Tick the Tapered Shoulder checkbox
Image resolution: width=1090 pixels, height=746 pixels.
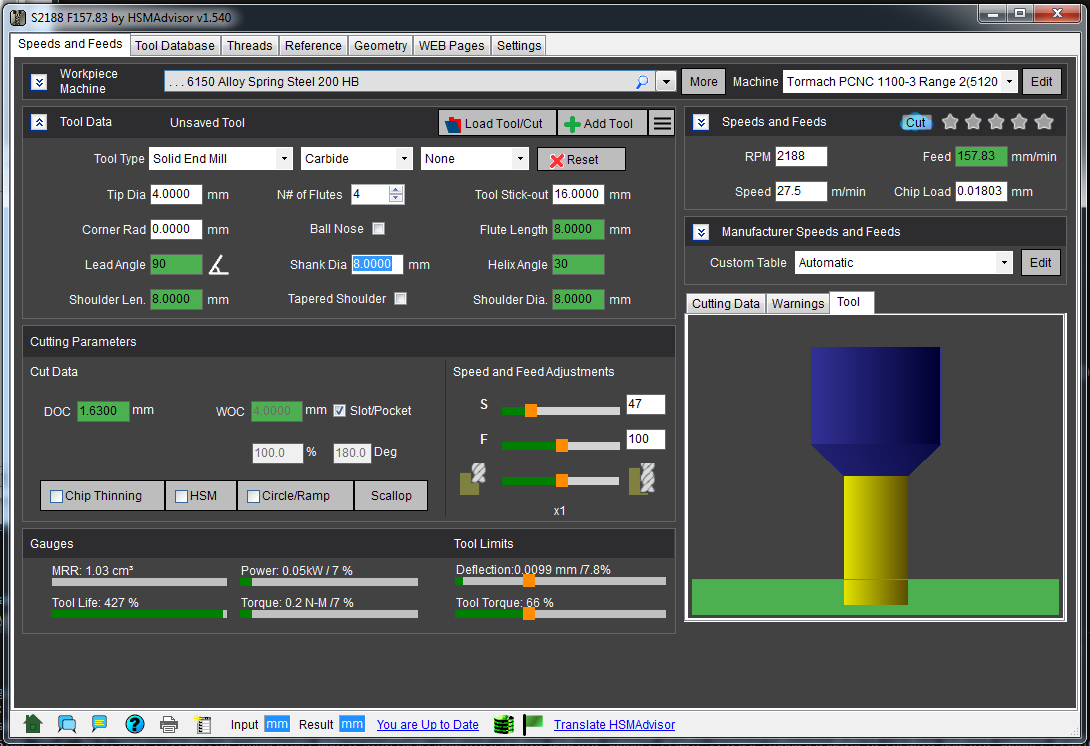[400, 298]
